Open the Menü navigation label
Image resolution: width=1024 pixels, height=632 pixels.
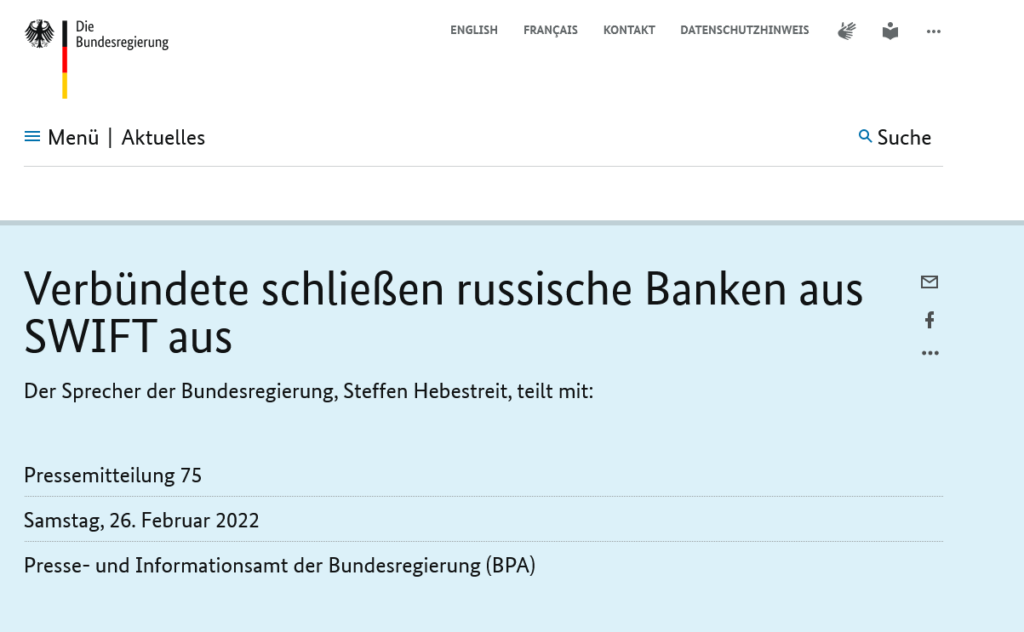73,138
